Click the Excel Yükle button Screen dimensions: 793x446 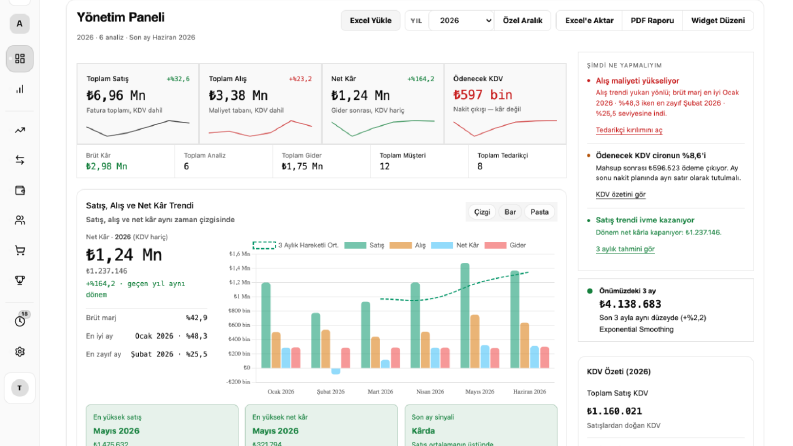[x=371, y=21]
